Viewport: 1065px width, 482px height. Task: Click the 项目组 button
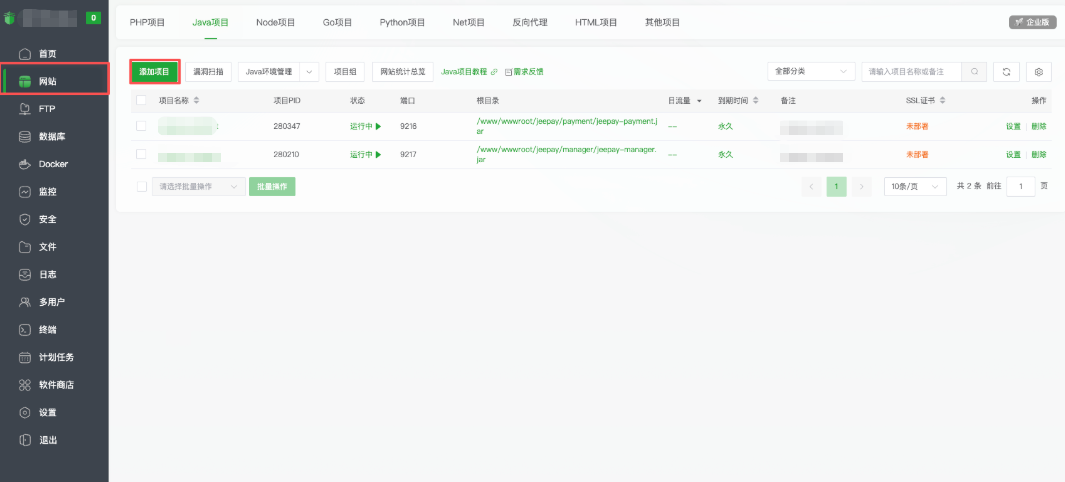tap(345, 71)
